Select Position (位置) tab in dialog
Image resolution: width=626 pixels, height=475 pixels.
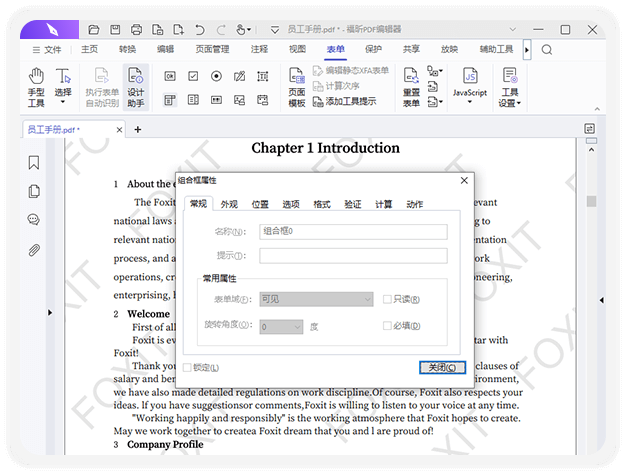[260, 204]
